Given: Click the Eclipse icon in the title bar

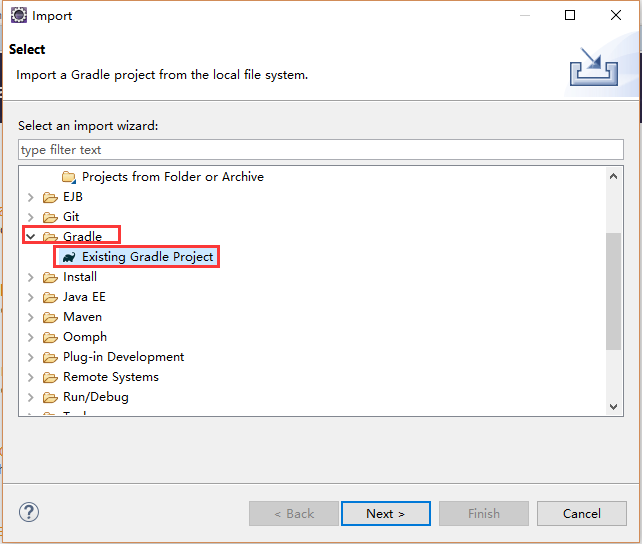Looking at the screenshot, I should 18,16.
